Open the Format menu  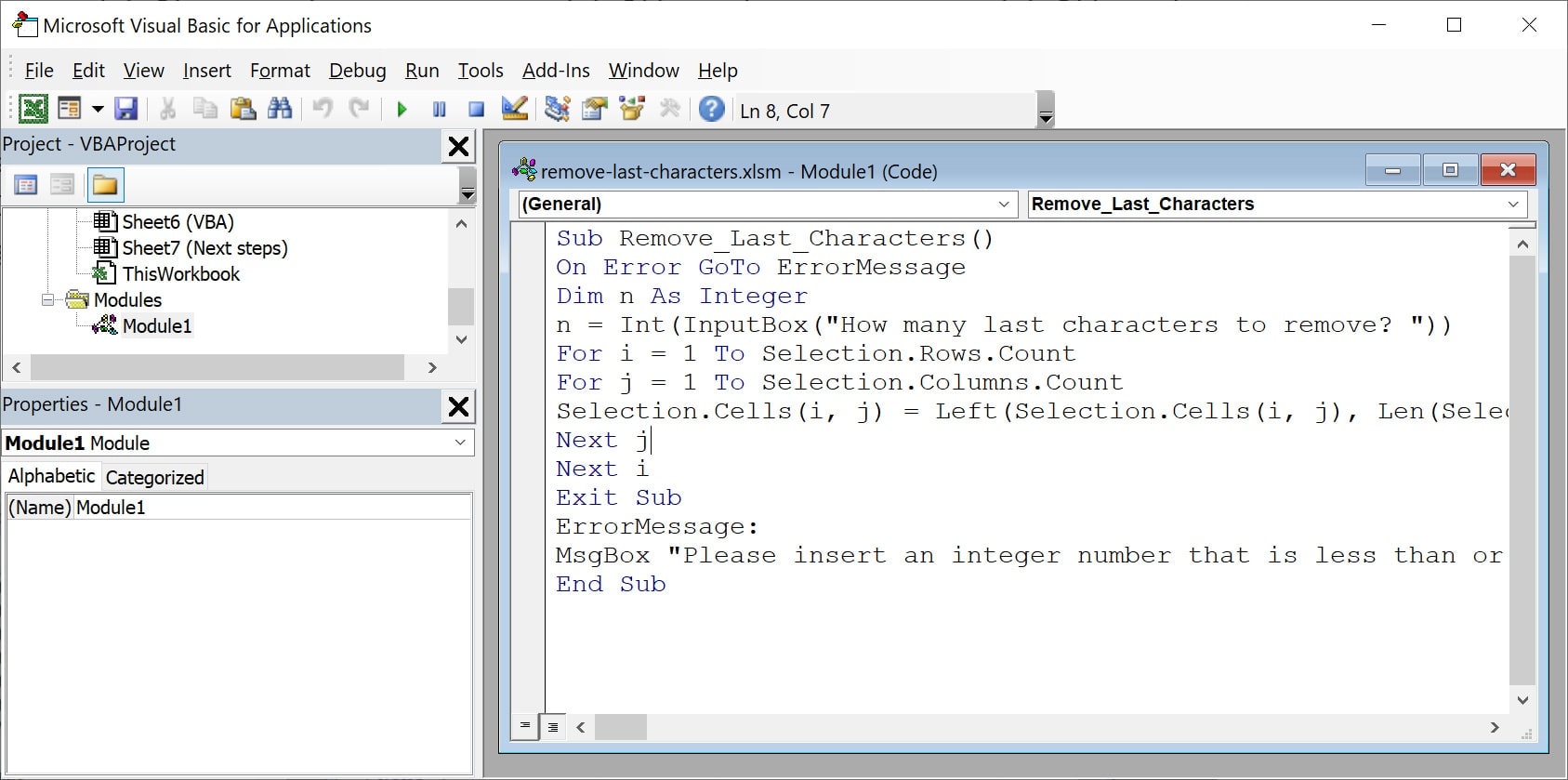point(280,71)
